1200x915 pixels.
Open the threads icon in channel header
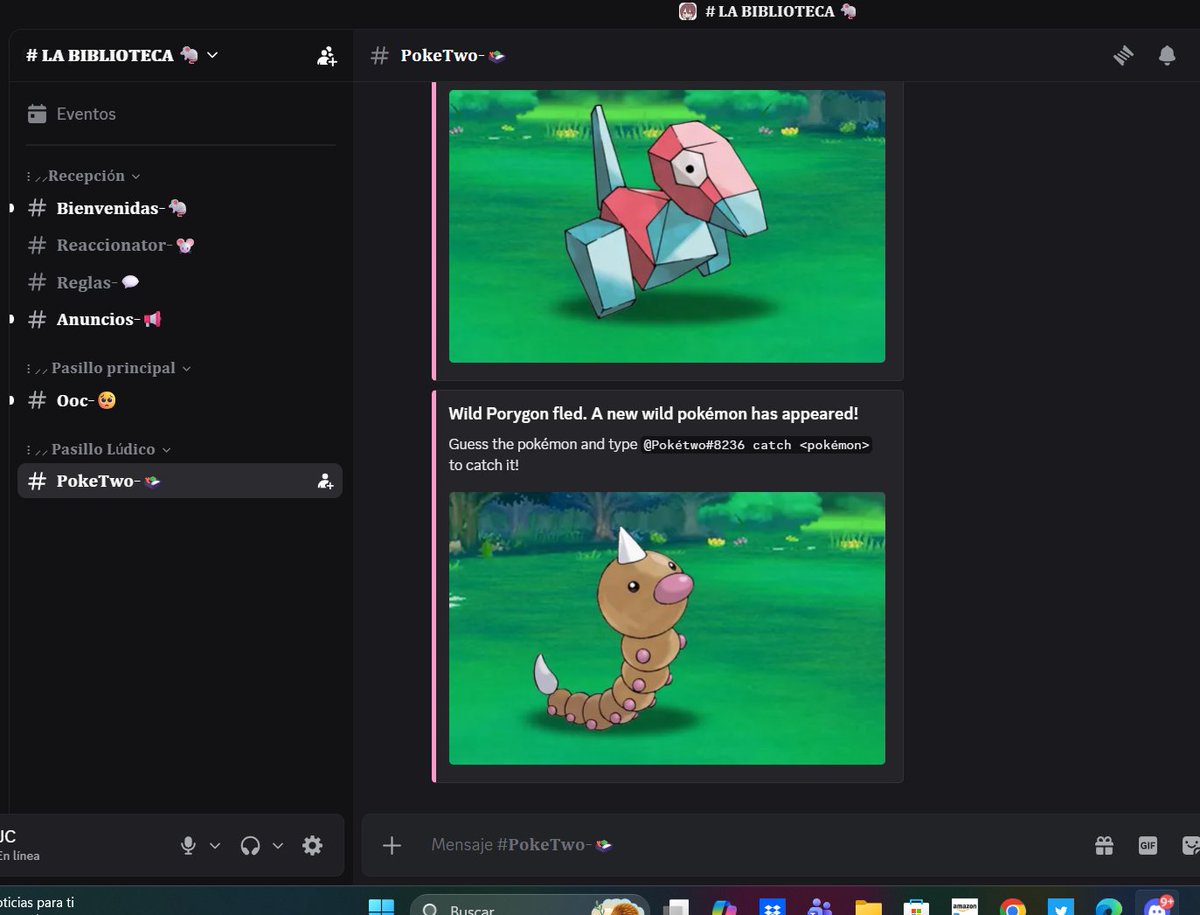pos(1124,56)
